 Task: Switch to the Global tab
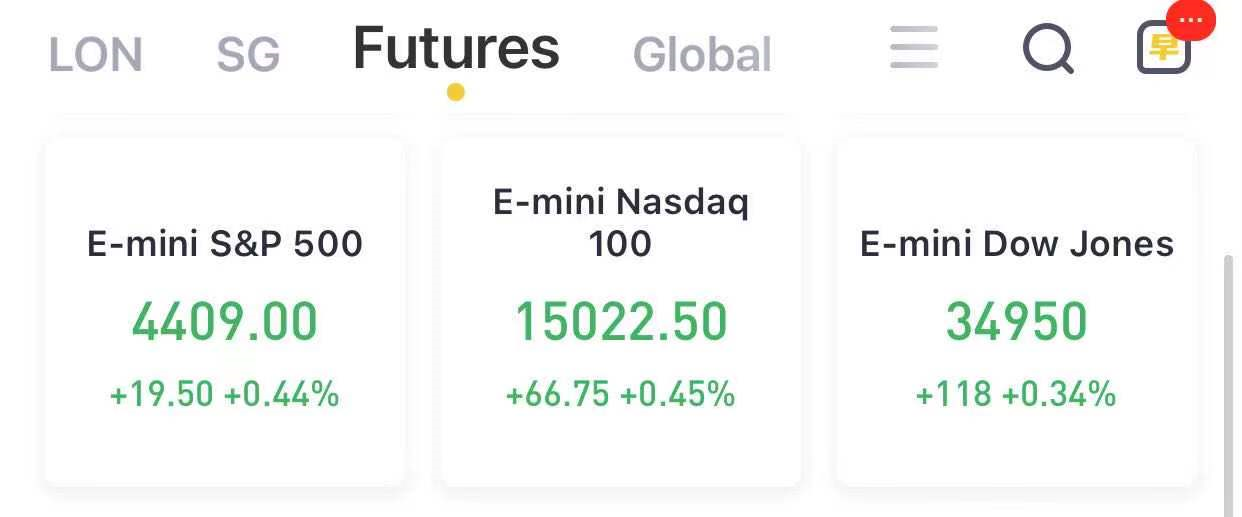703,55
